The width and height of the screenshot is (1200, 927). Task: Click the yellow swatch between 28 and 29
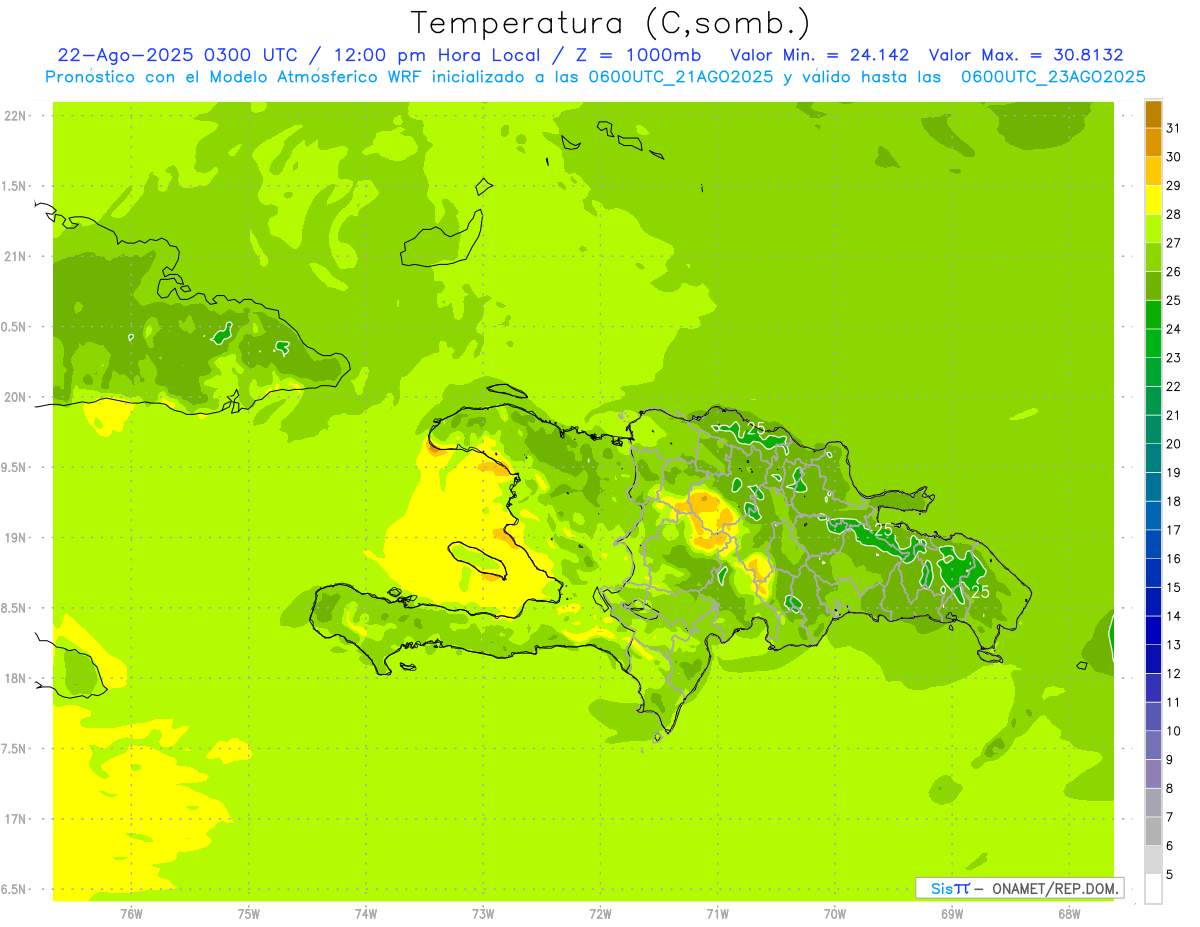point(1153,200)
